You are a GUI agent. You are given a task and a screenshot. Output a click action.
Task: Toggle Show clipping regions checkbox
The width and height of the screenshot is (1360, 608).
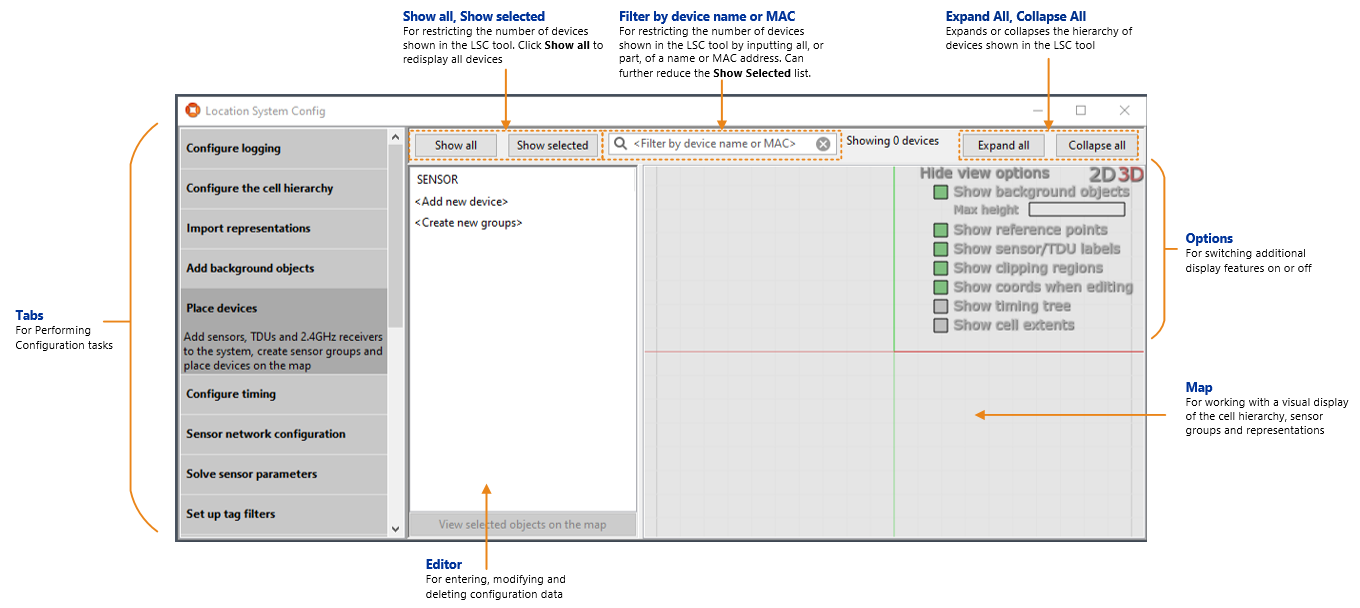click(940, 268)
